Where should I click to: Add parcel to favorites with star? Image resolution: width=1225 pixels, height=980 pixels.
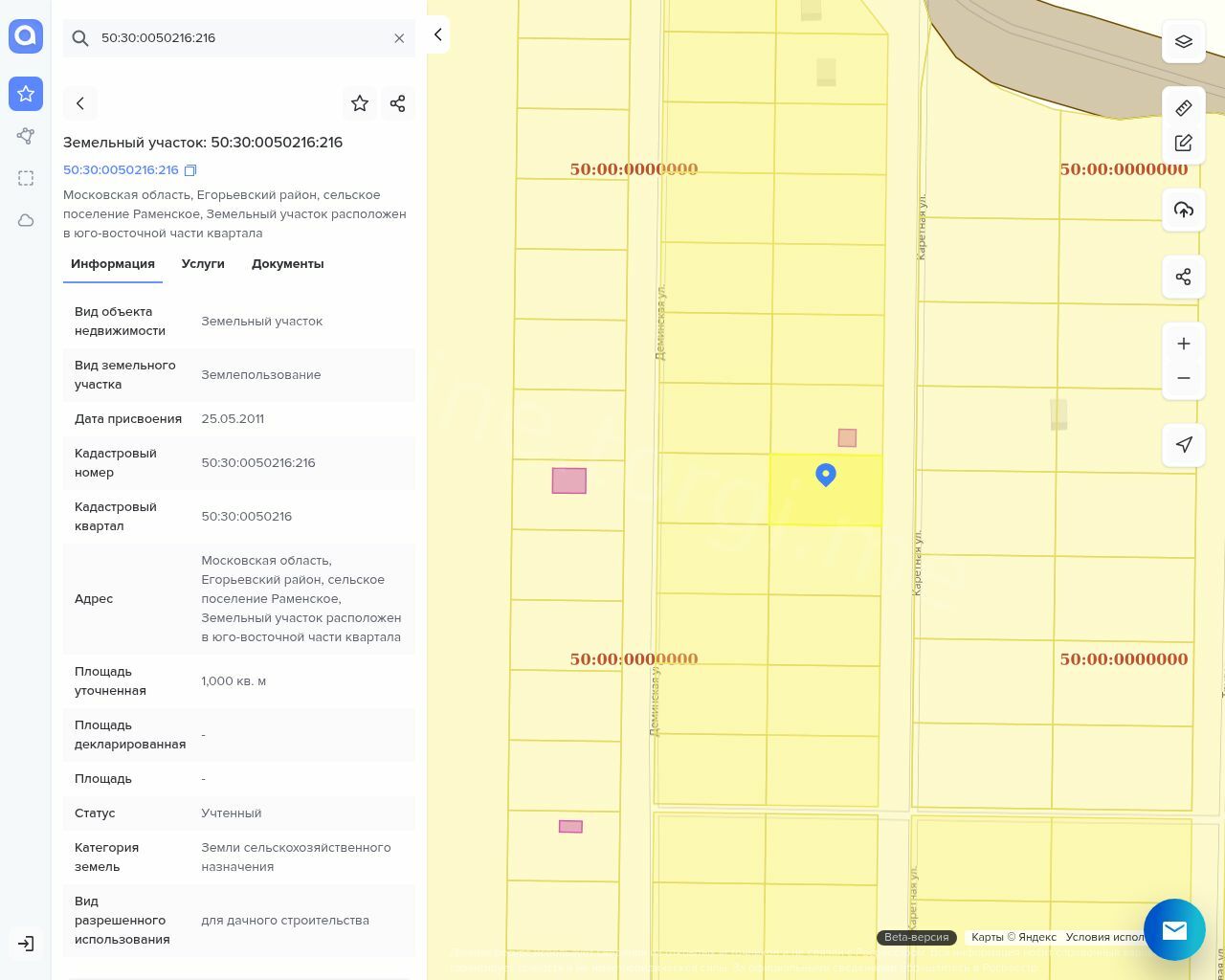point(360,103)
